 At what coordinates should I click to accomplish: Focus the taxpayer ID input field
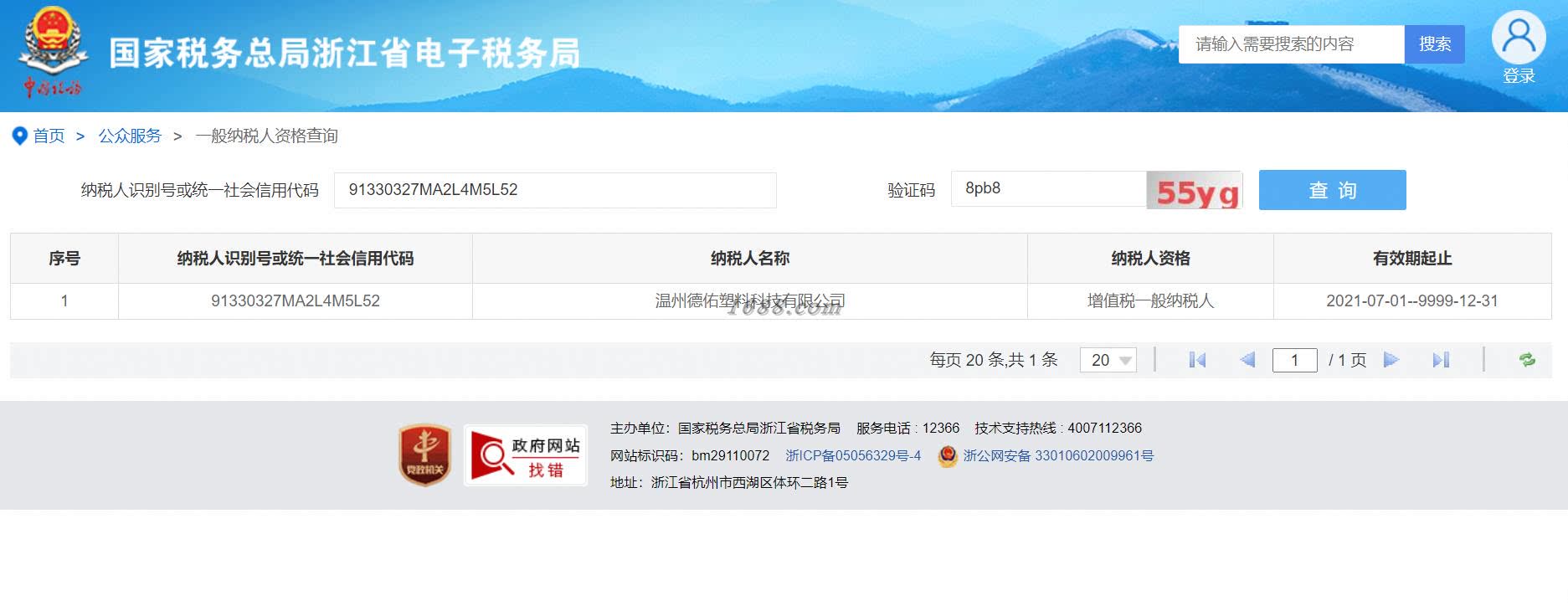pyautogui.click(x=555, y=190)
